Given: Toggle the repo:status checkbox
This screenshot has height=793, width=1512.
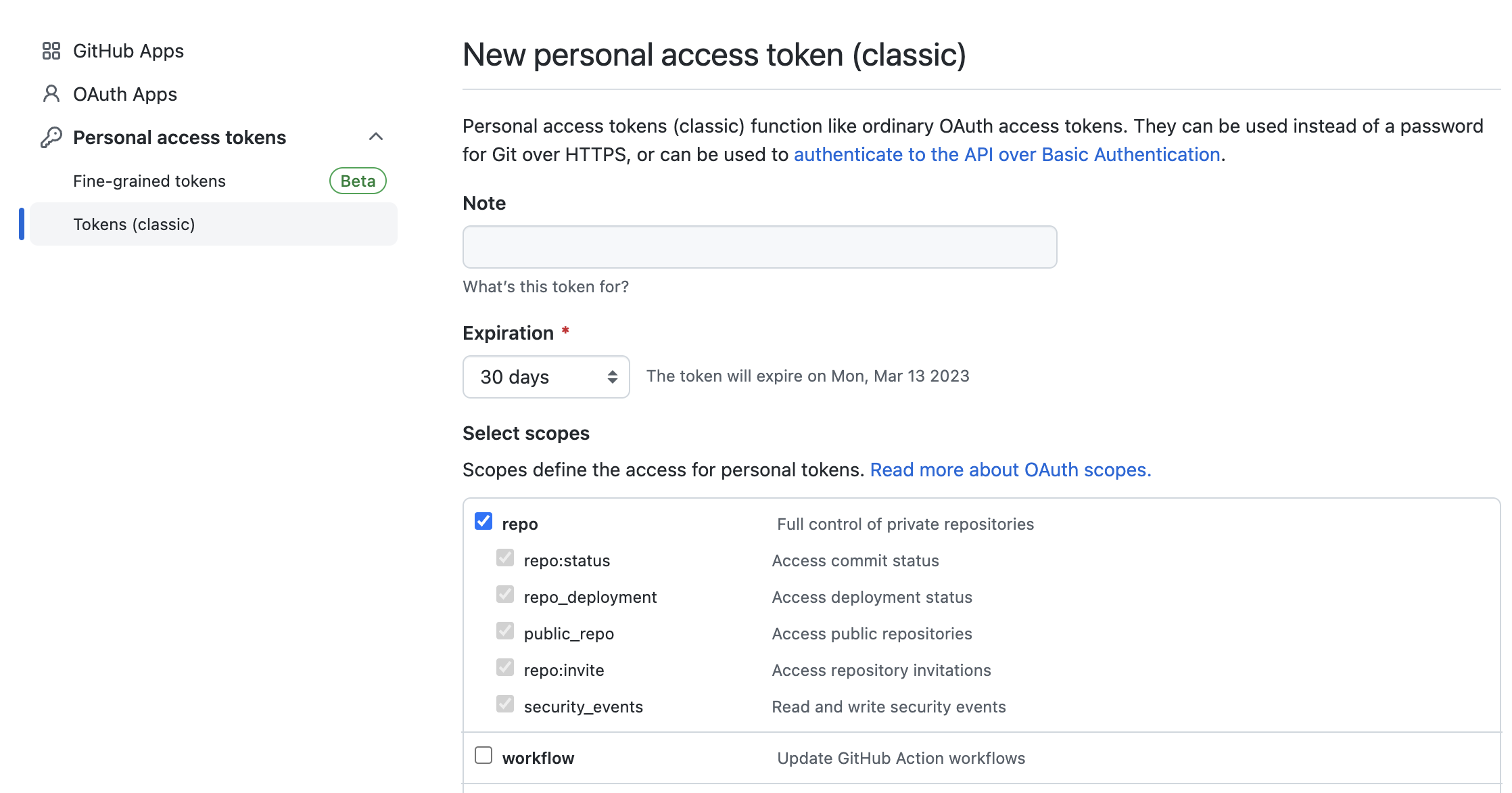Looking at the screenshot, I should pos(505,558).
